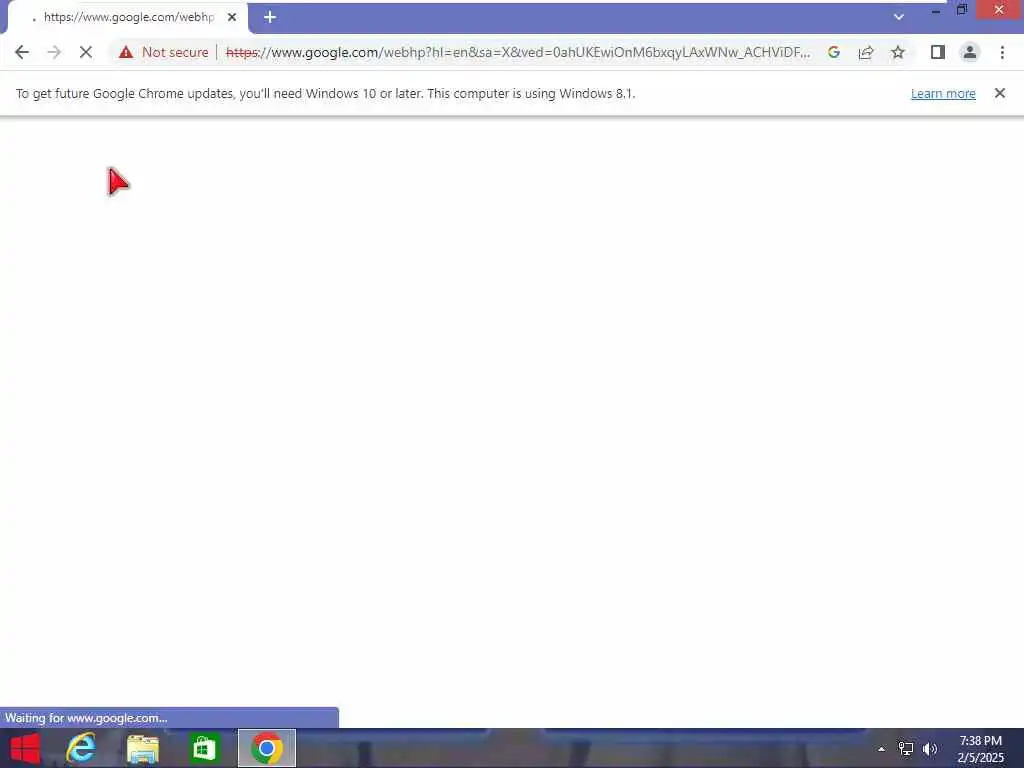This screenshot has width=1024, height=768.
Task: Bookmark this tab with the star
Action: pyautogui.click(x=898, y=52)
